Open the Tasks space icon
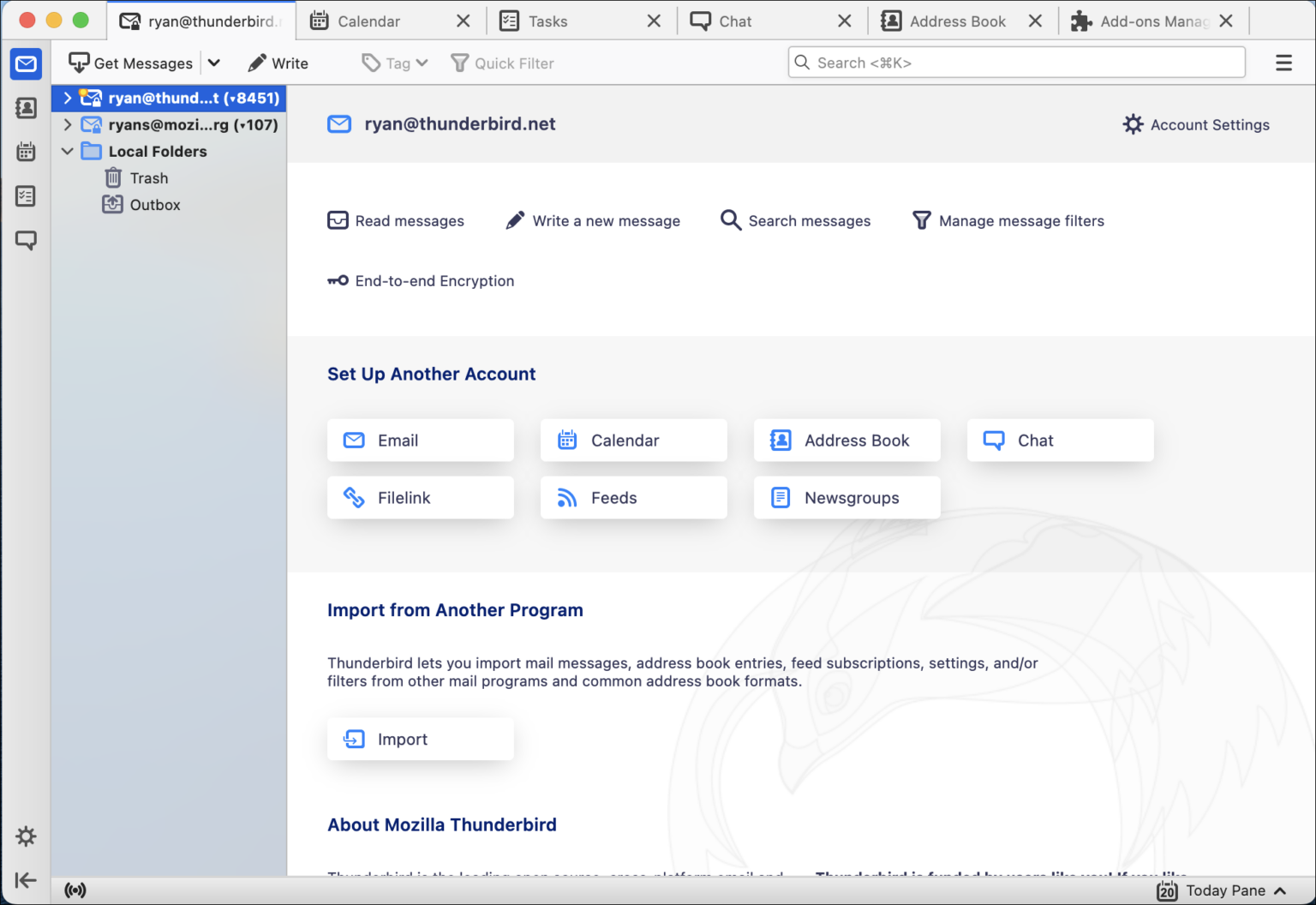 point(26,196)
